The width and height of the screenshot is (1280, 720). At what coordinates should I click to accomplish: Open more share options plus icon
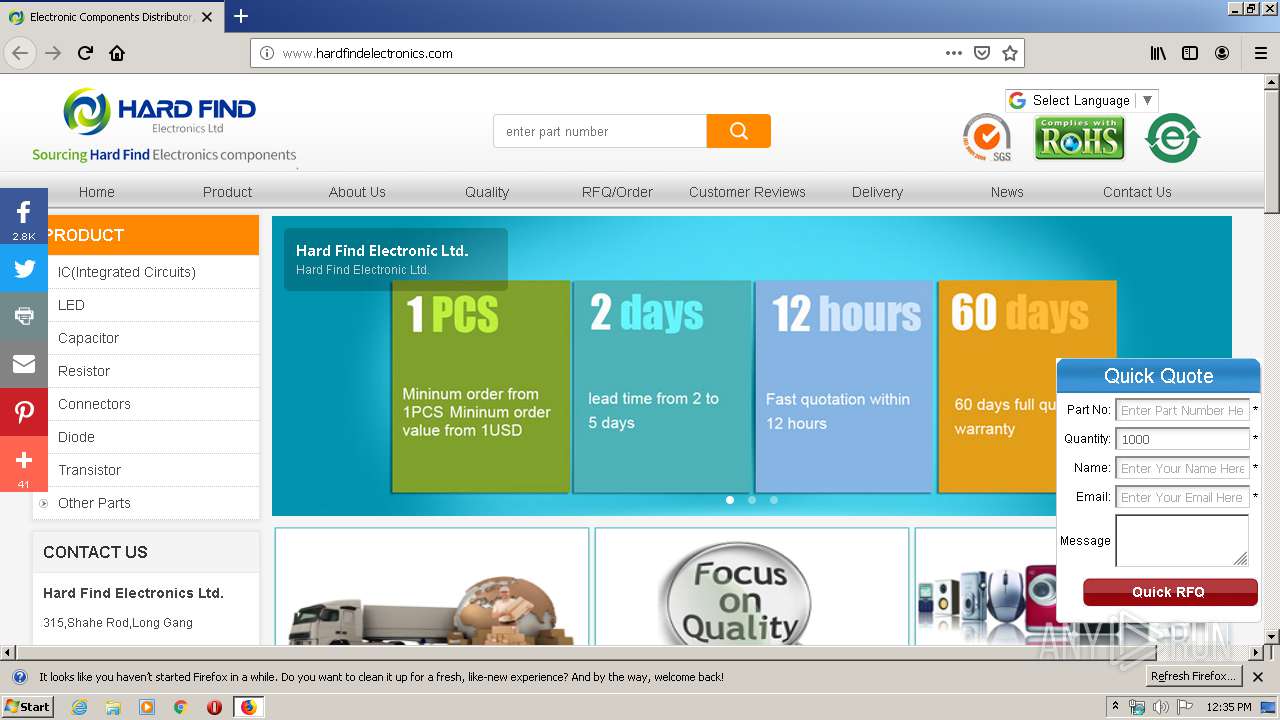[x=24, y=464]
